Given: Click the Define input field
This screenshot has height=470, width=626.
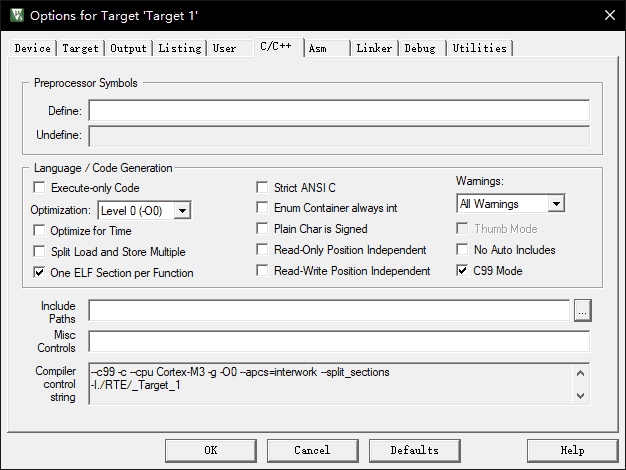Looking at the screenshot, I should [x=338, y=111].
